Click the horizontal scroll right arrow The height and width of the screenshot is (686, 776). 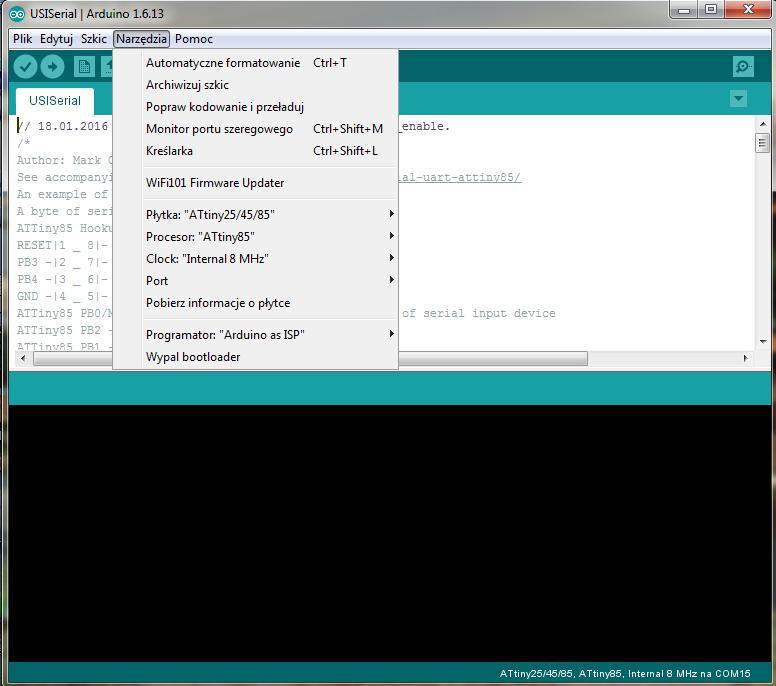tap(745, 358)
